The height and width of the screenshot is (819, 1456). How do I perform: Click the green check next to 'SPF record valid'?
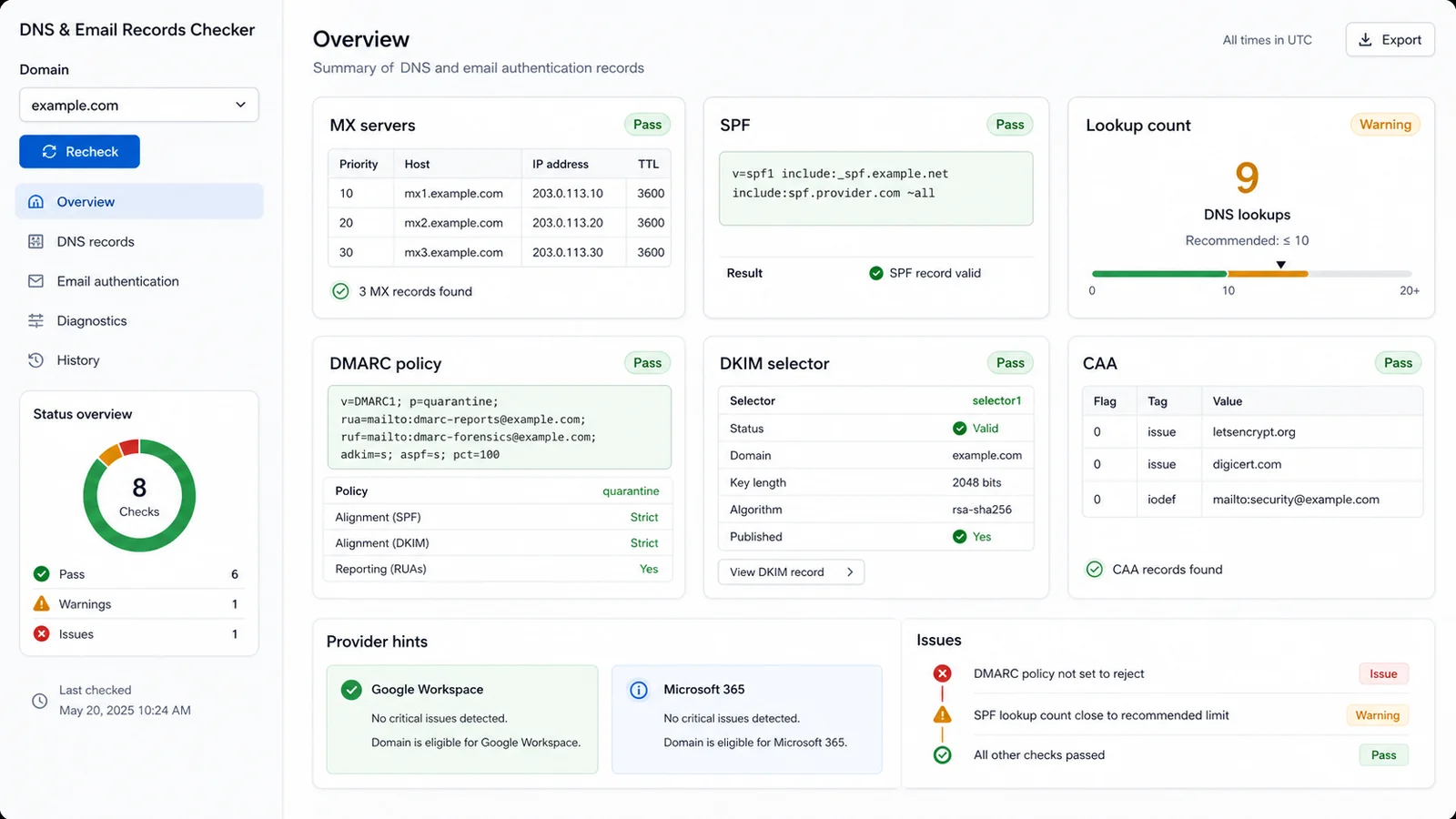(x=876, y=273)
